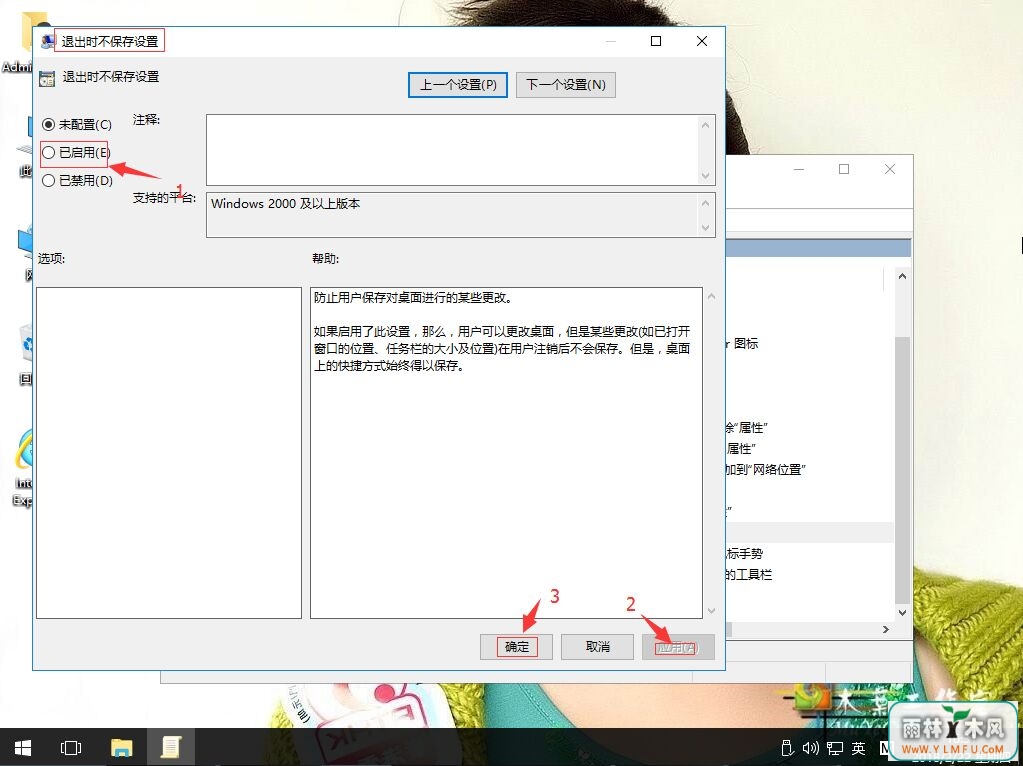Click the background window horizontal scroll-right arrow
1023x766 pixels.
point(886,630)
